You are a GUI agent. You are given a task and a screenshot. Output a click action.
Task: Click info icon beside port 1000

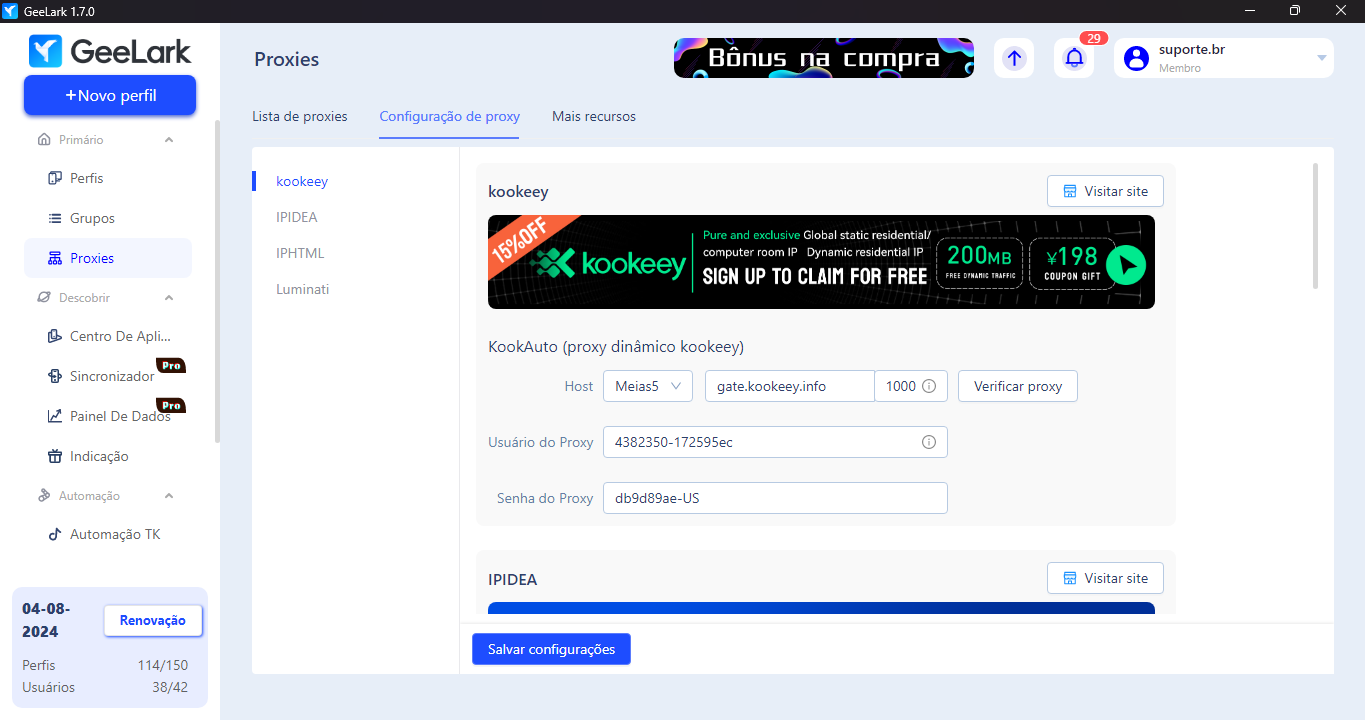[x=929, y=386]
